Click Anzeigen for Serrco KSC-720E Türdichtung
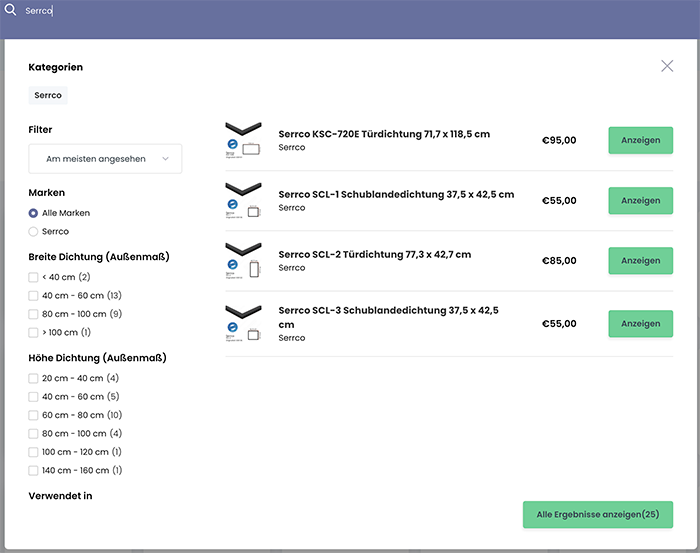The width and height of the screenshot is (700, 553). (x=641, y=140)
